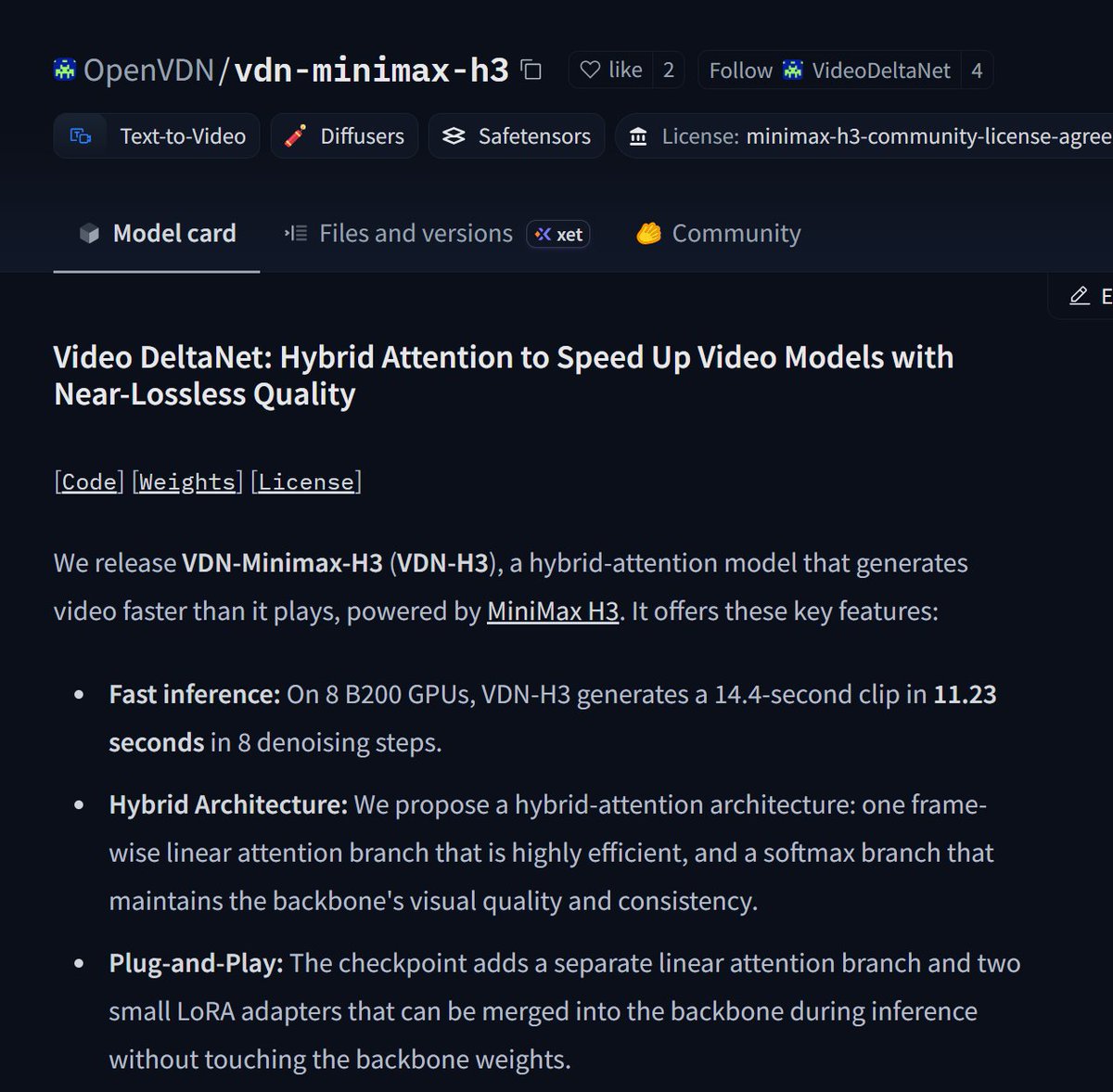
Task: Click the xet badge
Action: (x=558, y=235)
